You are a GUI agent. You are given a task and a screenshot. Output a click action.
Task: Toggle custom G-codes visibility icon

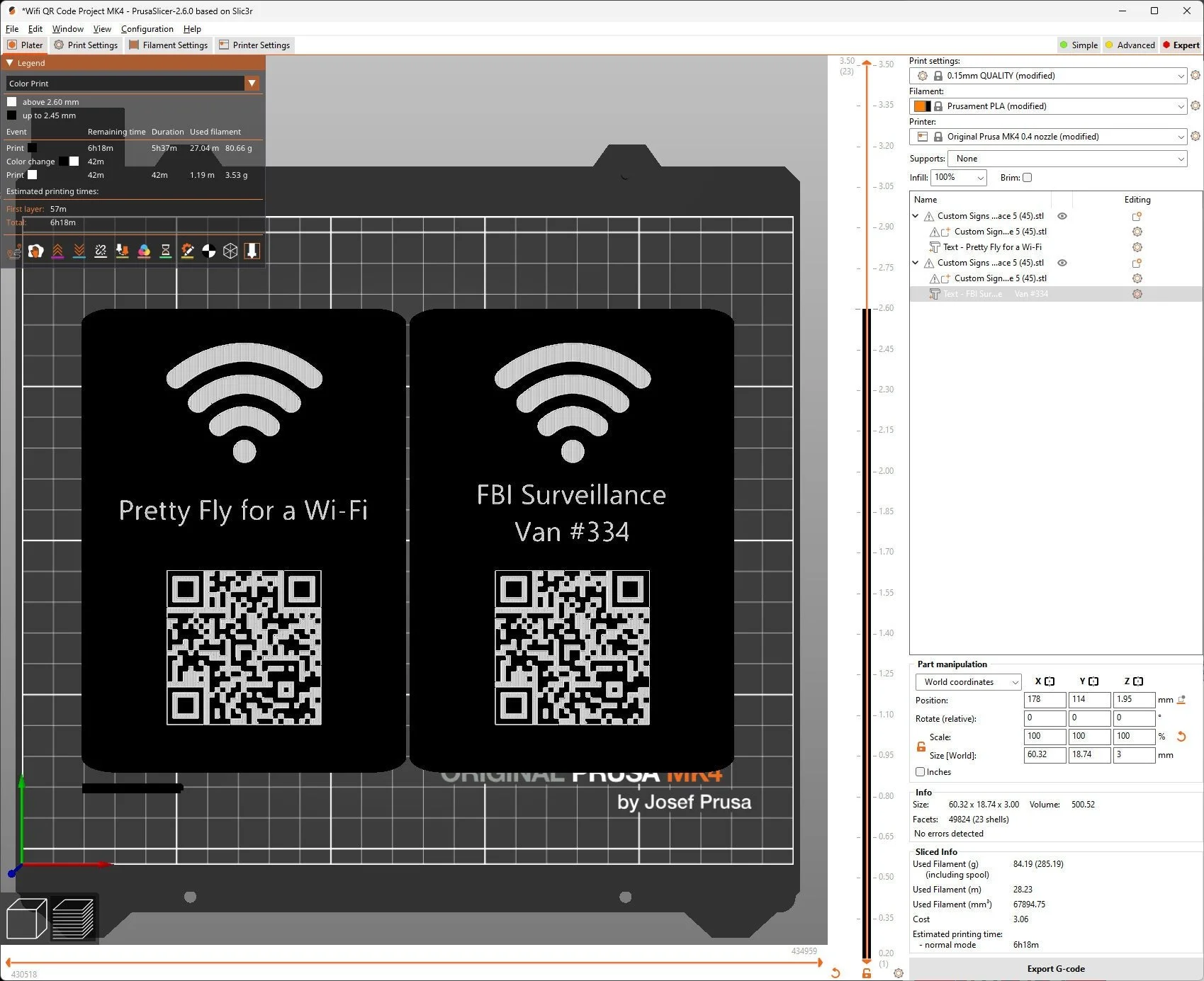187,251
